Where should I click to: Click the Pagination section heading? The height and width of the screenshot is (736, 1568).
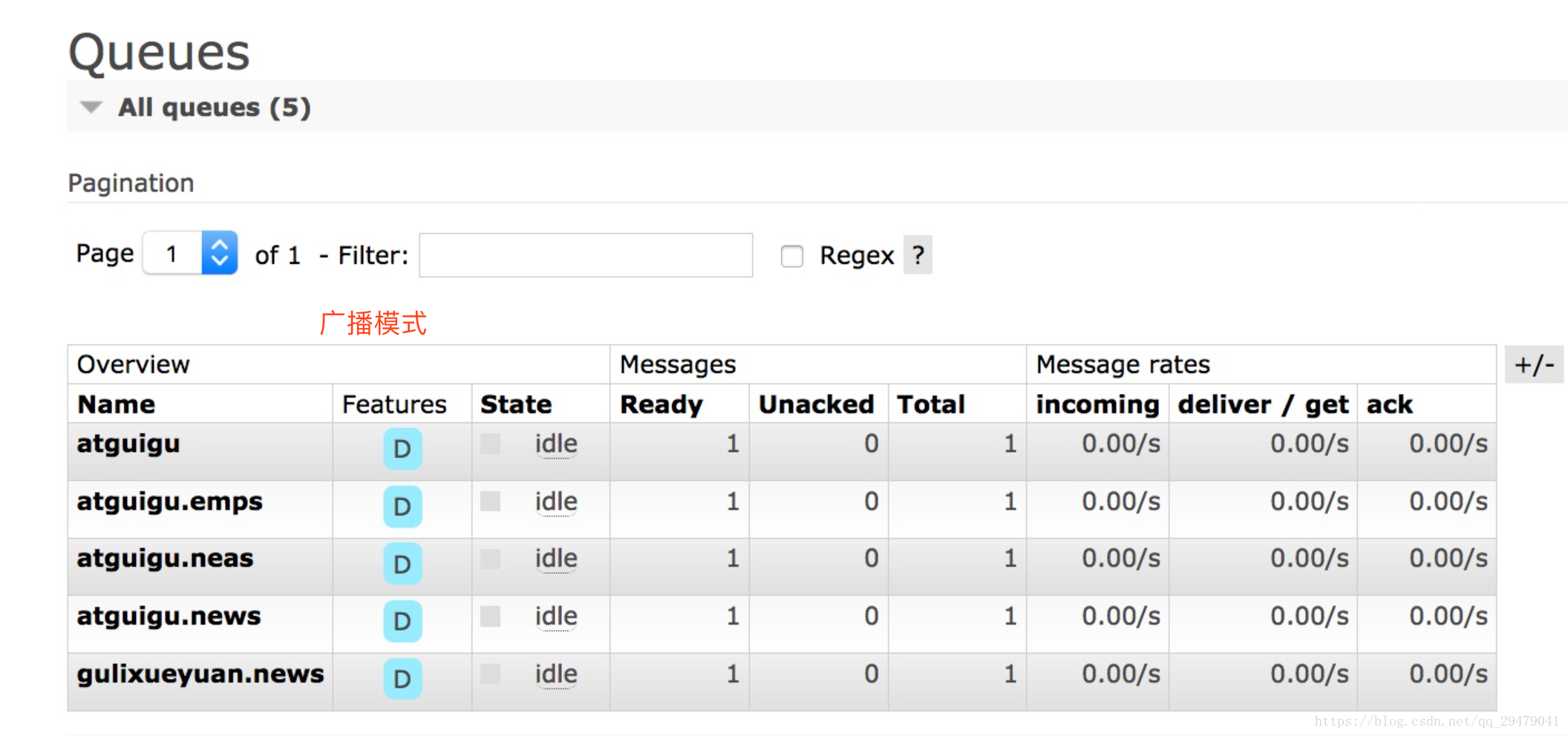tap(131, 183)
